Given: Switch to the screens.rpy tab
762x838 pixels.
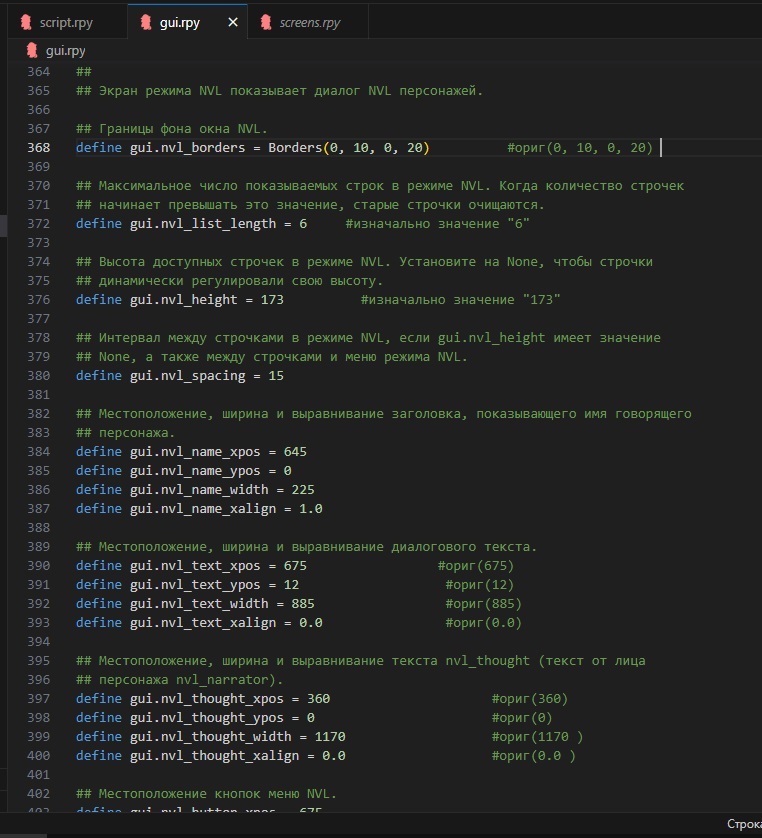Looking at the screenshot, I should coord(309,22).
